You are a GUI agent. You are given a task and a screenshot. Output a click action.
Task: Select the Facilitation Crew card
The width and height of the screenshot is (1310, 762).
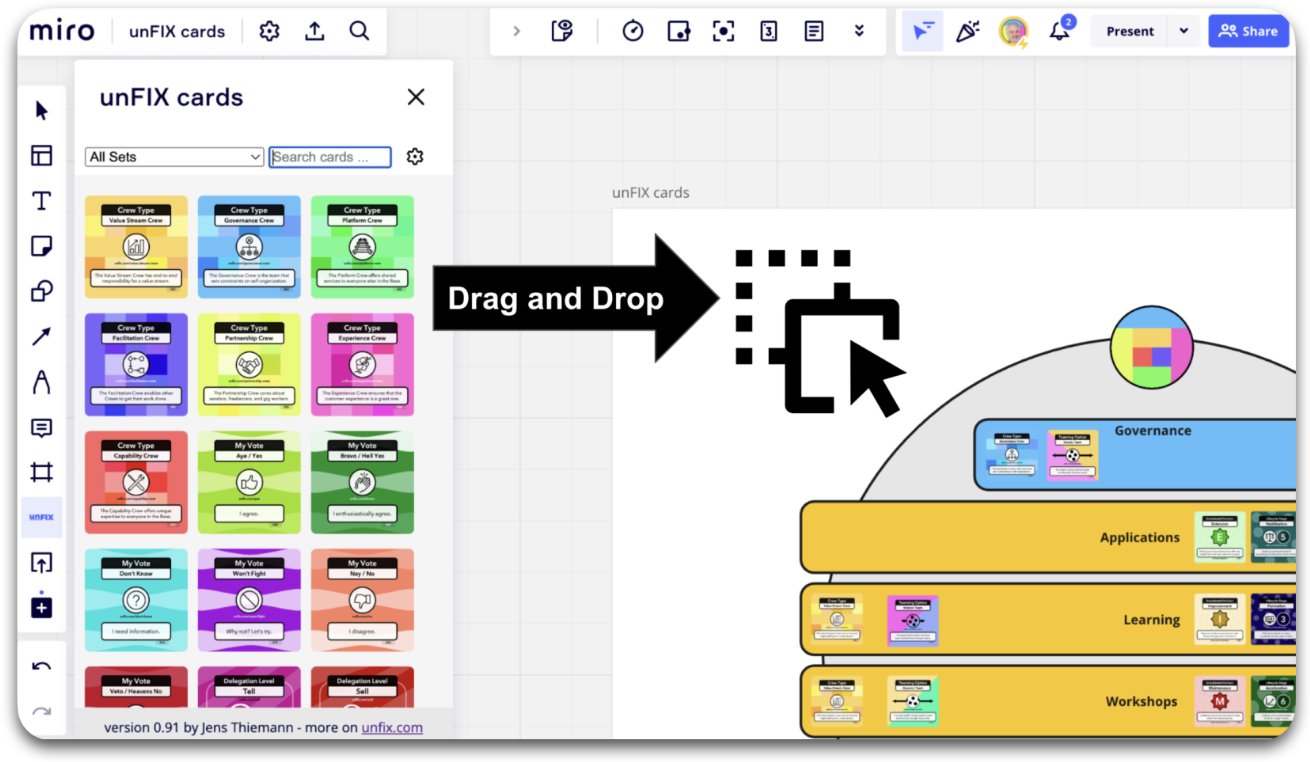(136, 364)
